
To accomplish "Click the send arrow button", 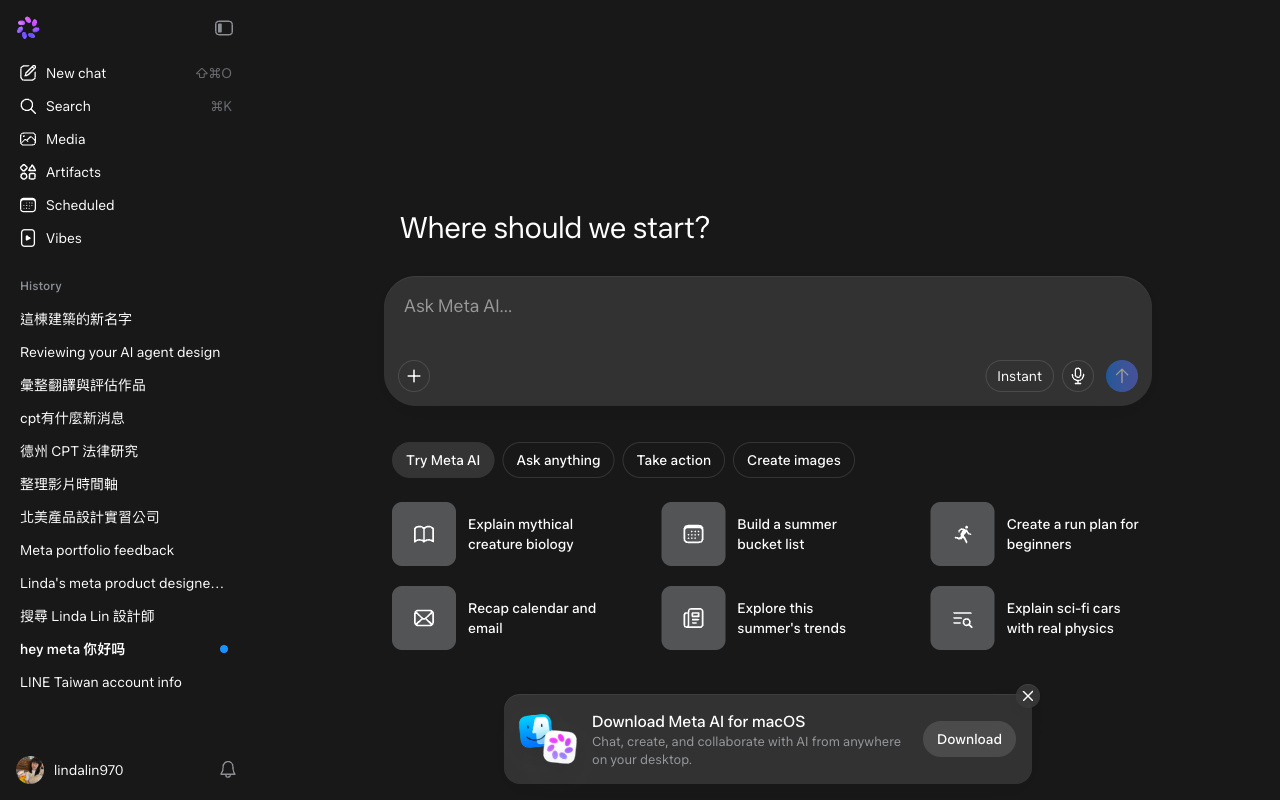I will click(x=1122, y=376).
